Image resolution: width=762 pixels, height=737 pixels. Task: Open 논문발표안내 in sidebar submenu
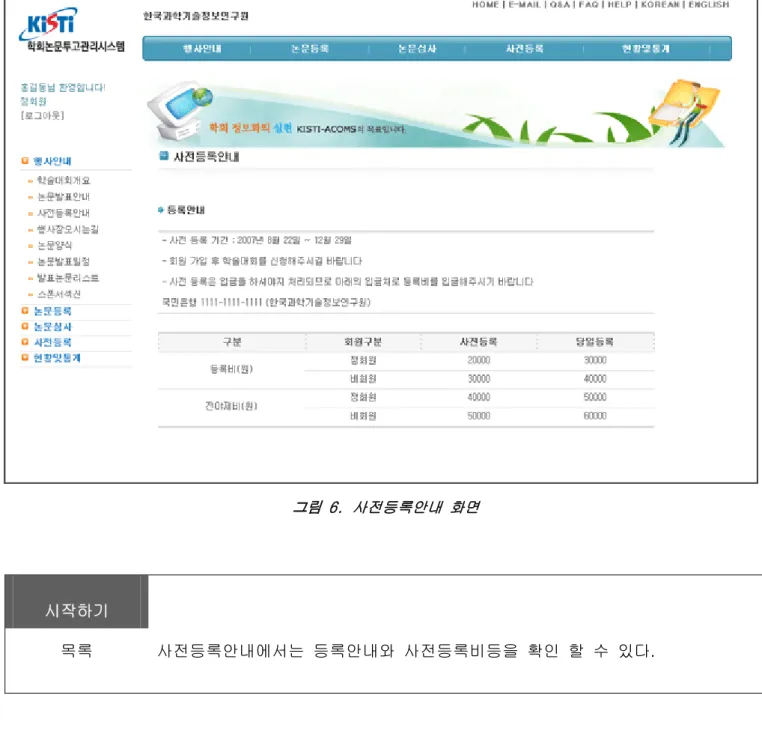pyautogui.click(x=64, y=196)
